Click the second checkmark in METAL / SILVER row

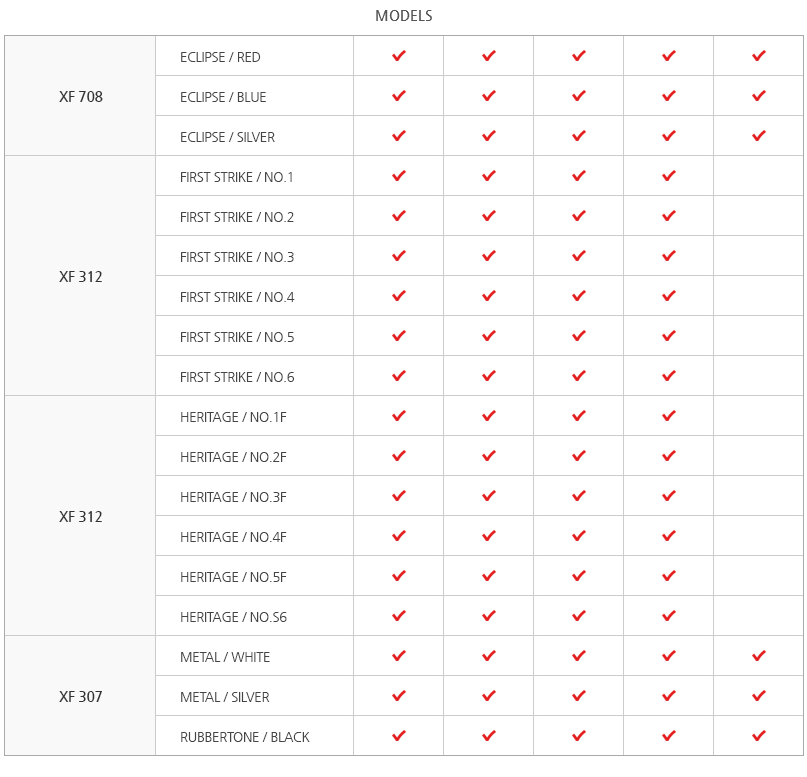488,696
